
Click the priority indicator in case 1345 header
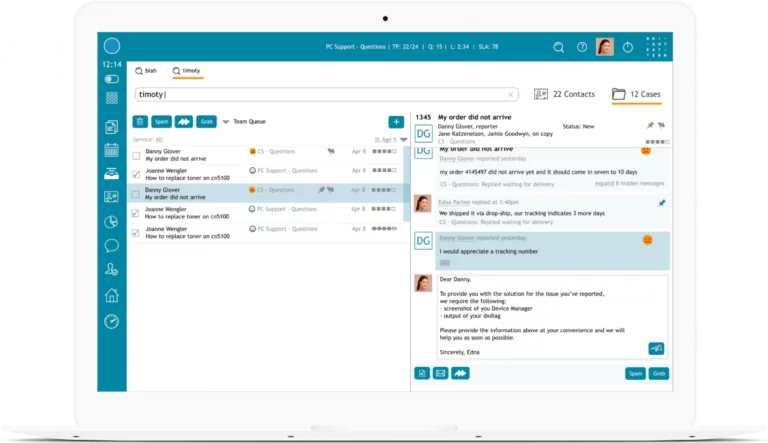point(657,142)
